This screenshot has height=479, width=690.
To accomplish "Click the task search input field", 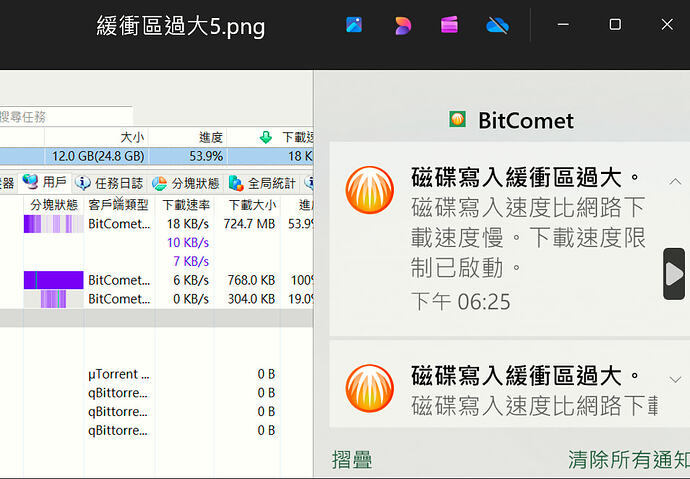I will tap(66, 117).
